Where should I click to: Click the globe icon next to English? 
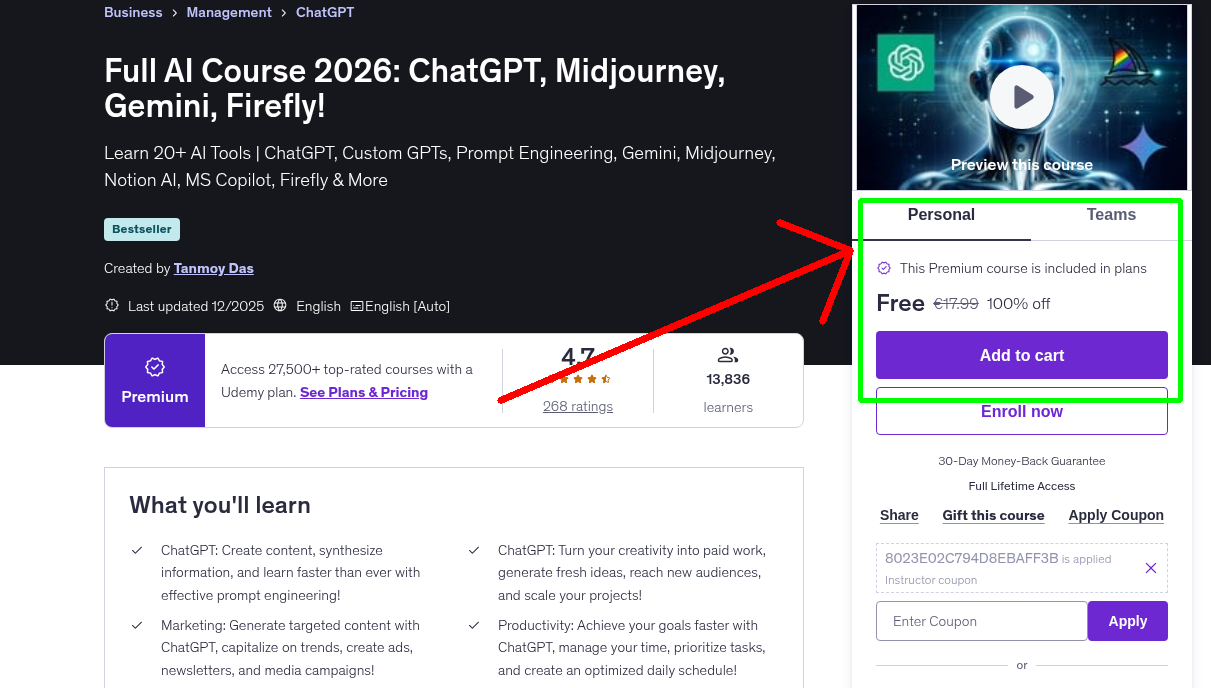pyautogui.click(x=280, y=306)
